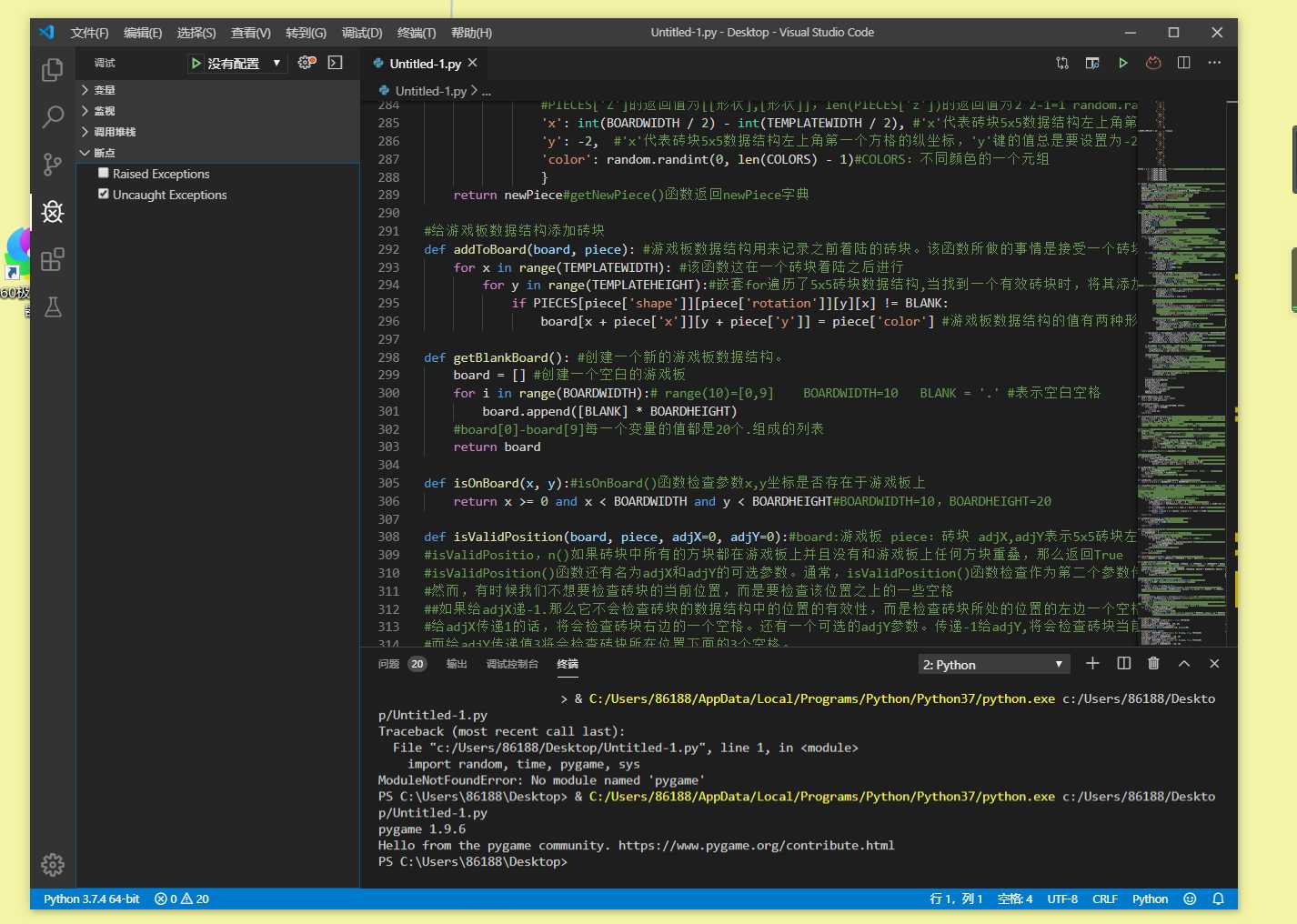
Task: Open the 调试(D) menu
Action: tap(362, 33)
